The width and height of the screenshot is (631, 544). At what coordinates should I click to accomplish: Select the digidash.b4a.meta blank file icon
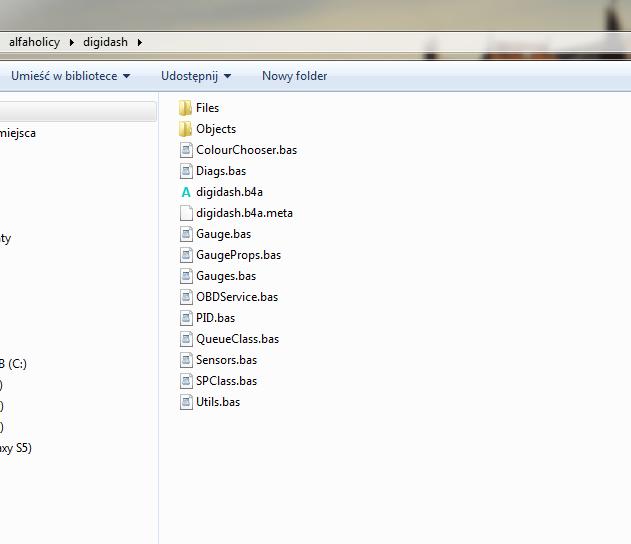(x=186, y=213)
